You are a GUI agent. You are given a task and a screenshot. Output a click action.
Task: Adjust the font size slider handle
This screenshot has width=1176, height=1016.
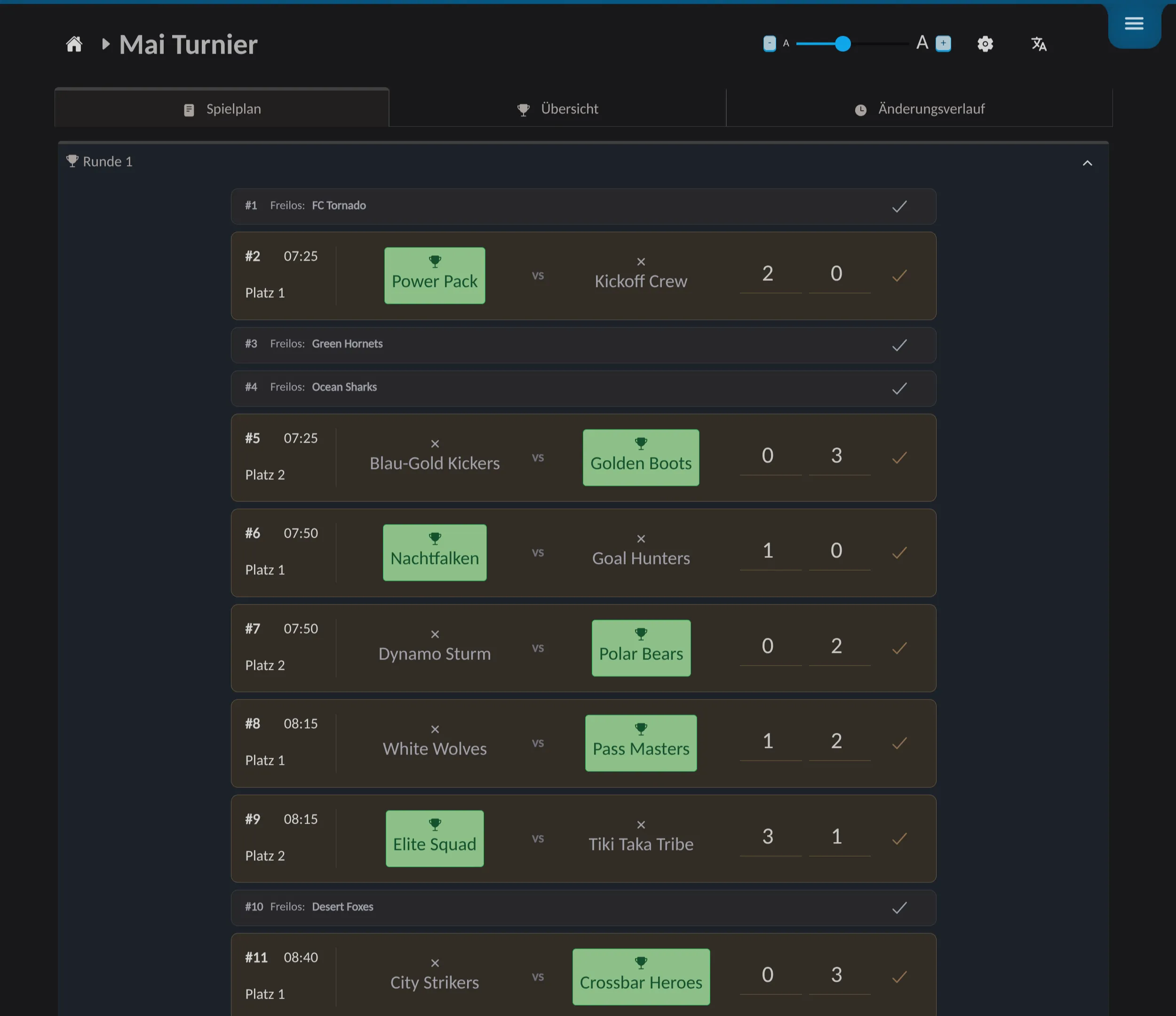[843, 44]
